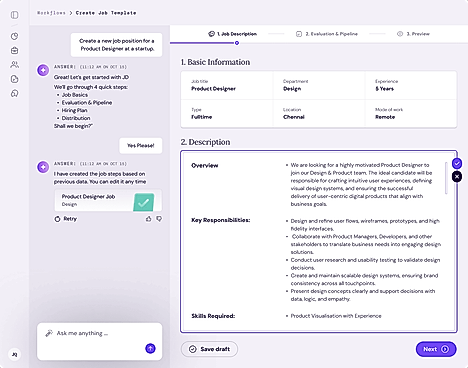
Task: Open the analytics pie chart icon
Action: coord(14,36)
